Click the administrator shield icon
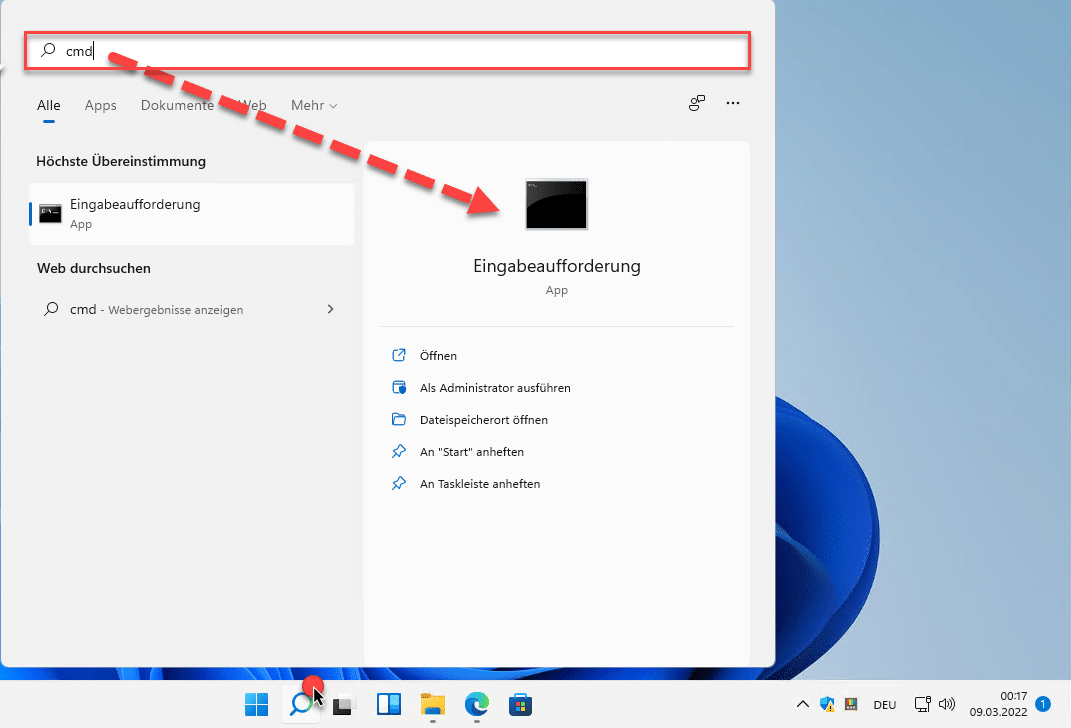Image resolution: width=1071 pixels, height=728 pixels. [x=399, y=387]
